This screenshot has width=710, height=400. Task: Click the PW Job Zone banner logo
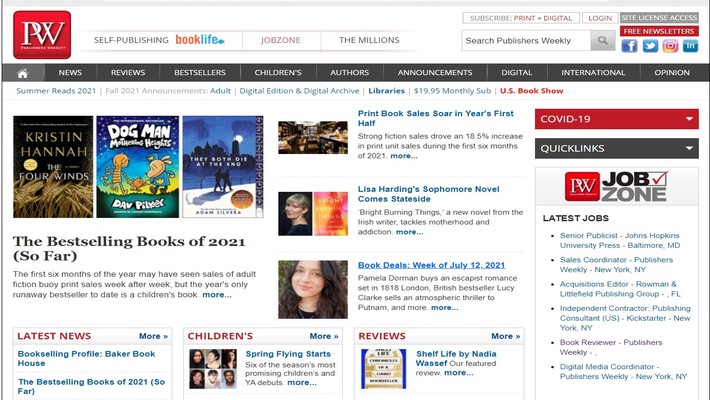click(x=616, y=187)
